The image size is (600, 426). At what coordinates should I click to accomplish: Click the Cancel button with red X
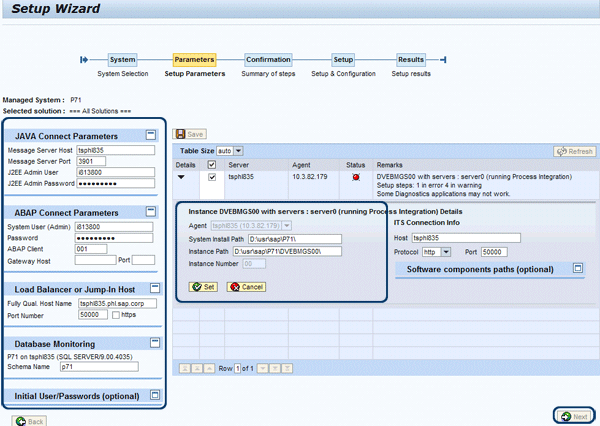pos(246,287)
